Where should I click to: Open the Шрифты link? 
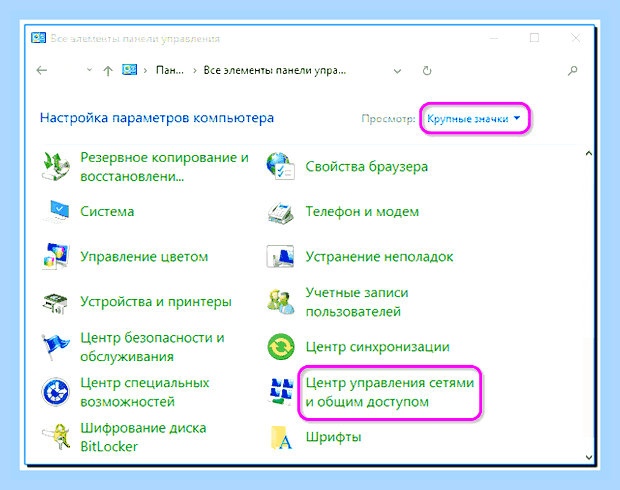point(333,437)
